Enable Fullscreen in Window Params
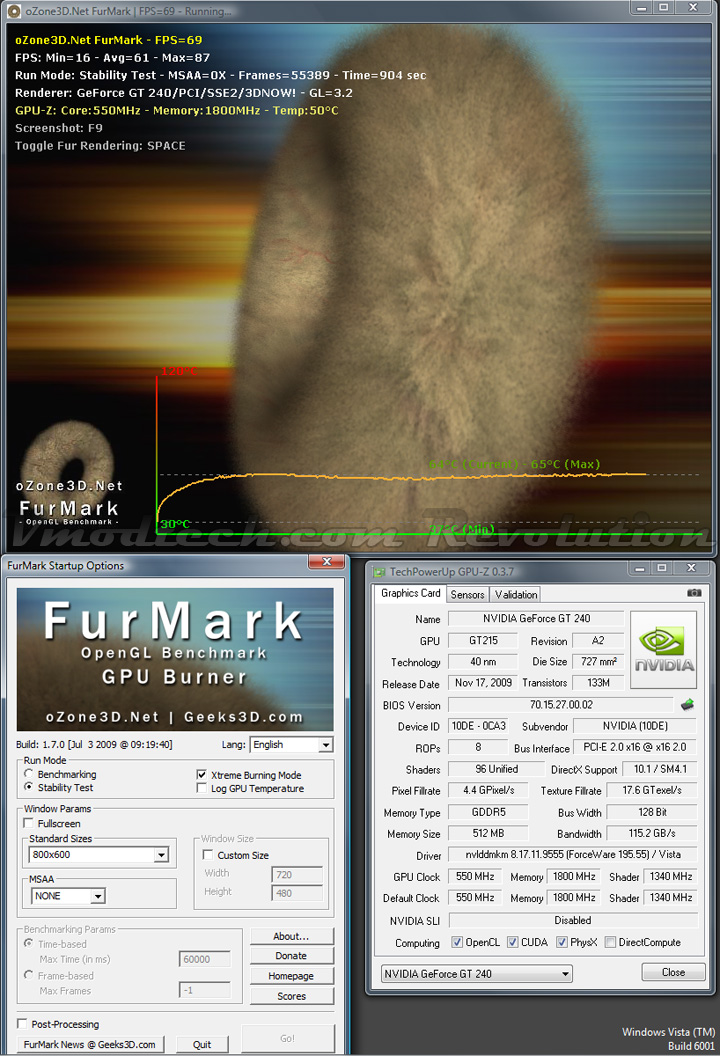Screen dimensions: 720x1056 tap(28, 823)
